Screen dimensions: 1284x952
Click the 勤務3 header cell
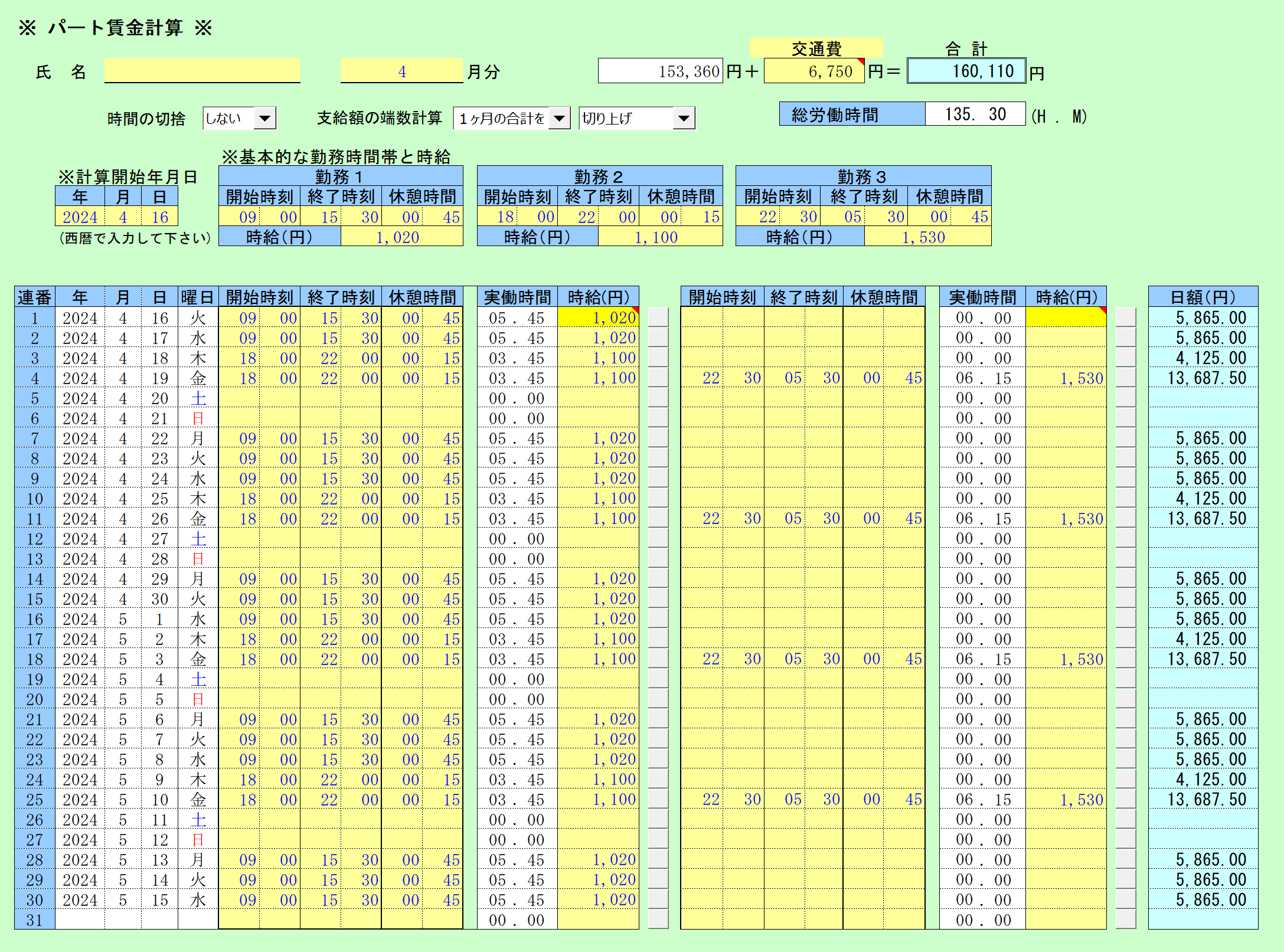point(863,176)
